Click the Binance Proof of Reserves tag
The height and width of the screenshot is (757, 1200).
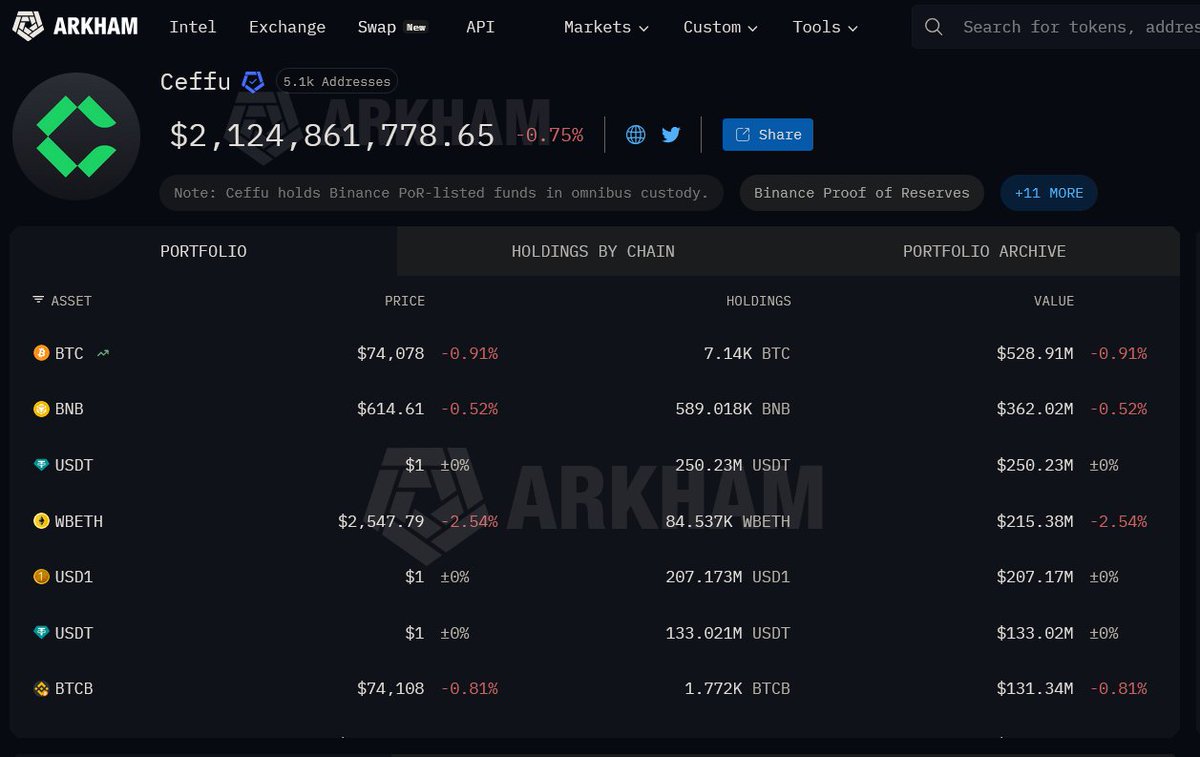[x=862, y=193]
